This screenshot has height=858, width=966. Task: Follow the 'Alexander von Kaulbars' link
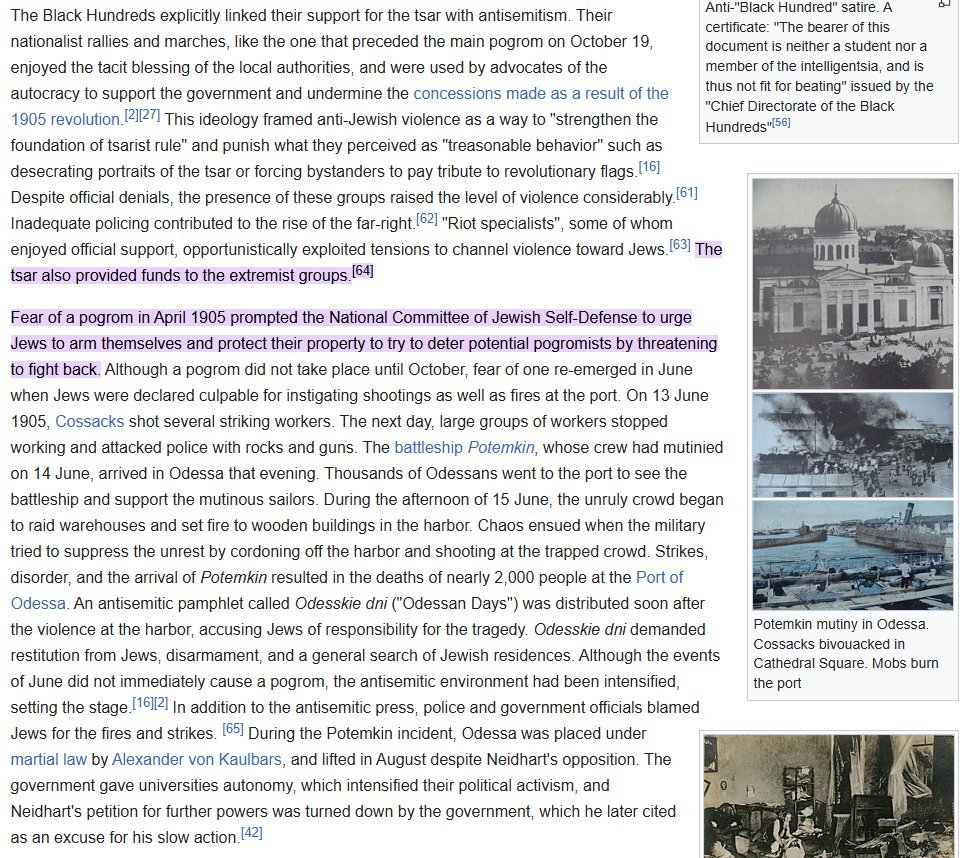[197, 759]
